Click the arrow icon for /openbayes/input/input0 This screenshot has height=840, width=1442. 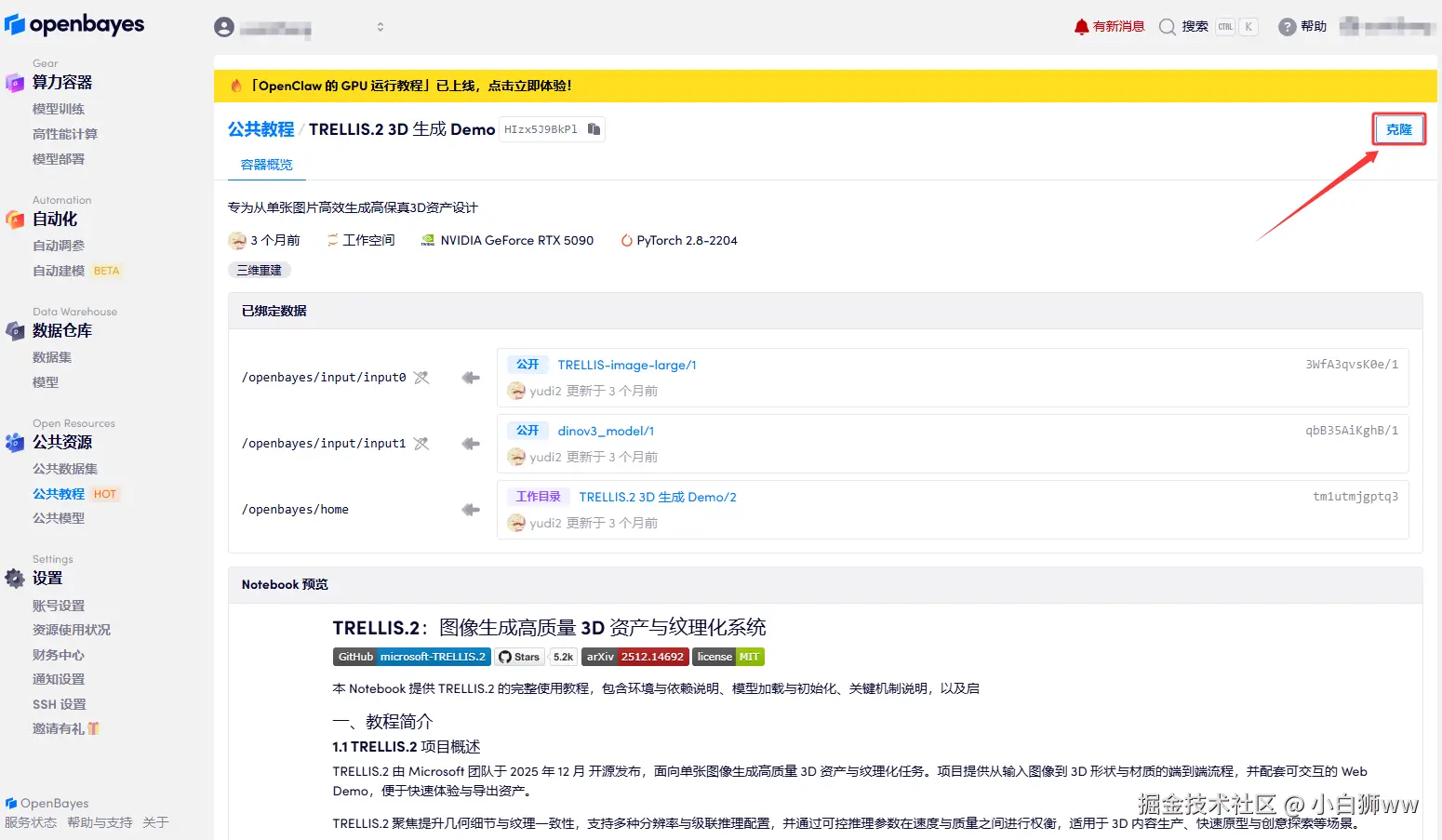471,378
